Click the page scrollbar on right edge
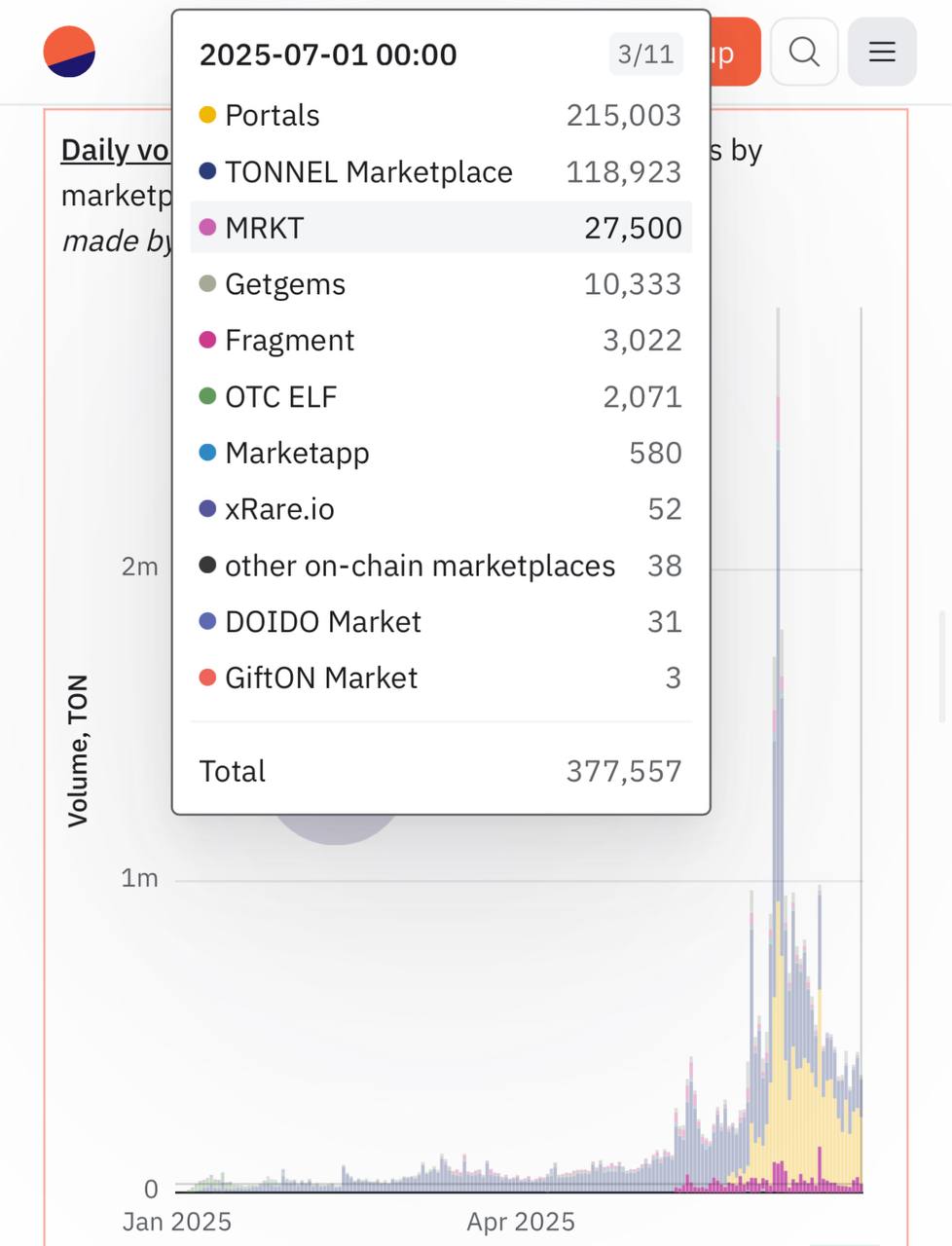Screen dimensions: 952x1246 coord(942,667)
